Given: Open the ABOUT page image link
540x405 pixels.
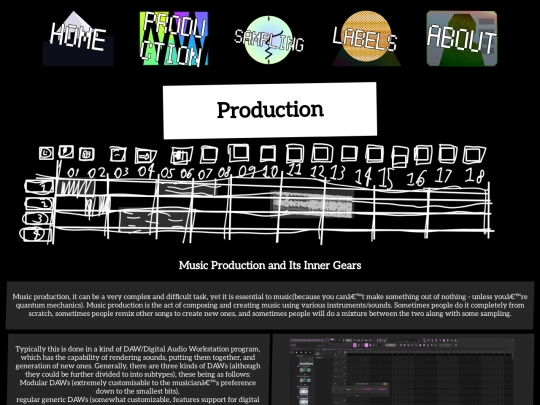Looking at the screenshot, I should (462, 38).
